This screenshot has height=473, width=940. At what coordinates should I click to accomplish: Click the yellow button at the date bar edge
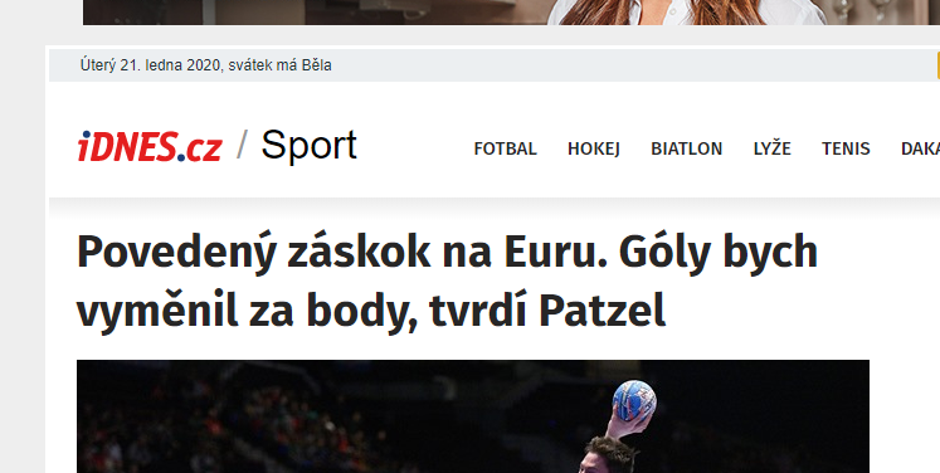(938, 65)
